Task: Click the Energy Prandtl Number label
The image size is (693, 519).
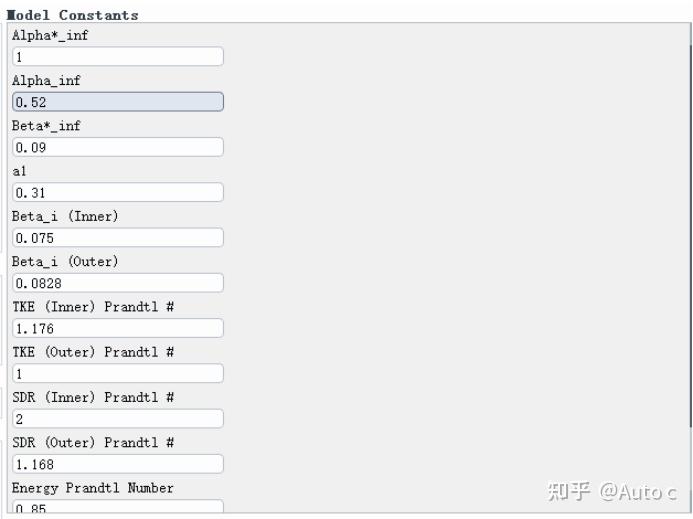Action: (93, 488)
